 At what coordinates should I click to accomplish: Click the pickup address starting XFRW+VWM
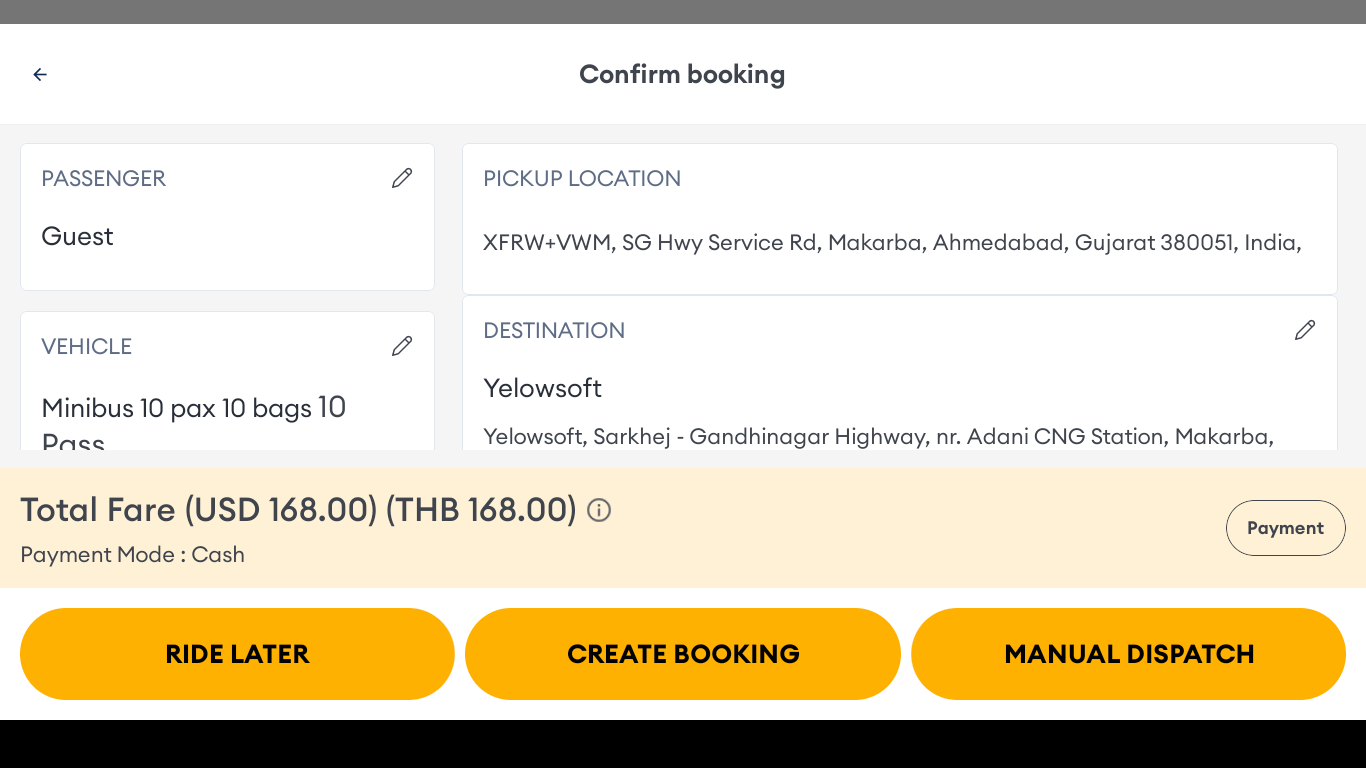pyautogui.click(x=892, y=243)
